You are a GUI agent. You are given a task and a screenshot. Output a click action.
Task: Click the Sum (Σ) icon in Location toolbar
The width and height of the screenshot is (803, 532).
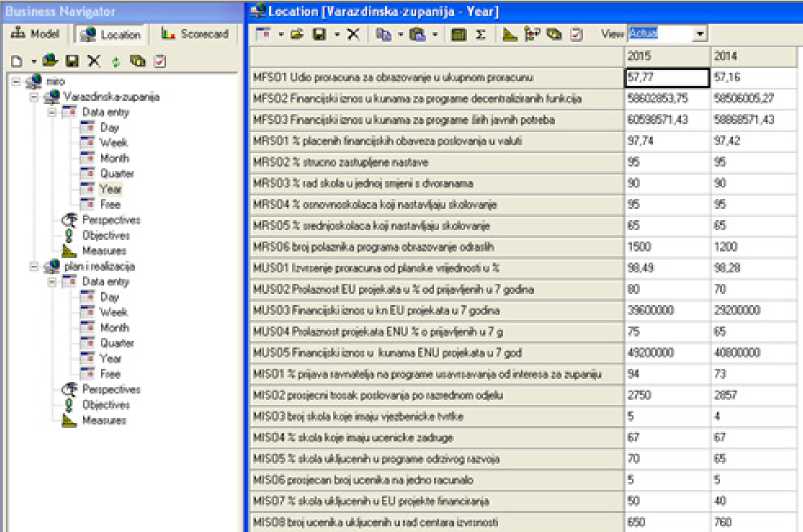[x=480, y=34]
